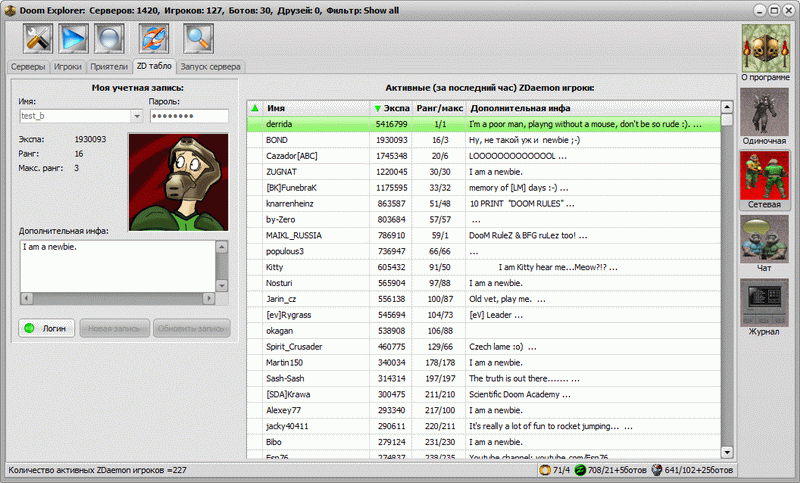Open settings with the wrench-screwdriver icon
The height and width of the screenshot is (483, 800).
click(x=37, y=39)
